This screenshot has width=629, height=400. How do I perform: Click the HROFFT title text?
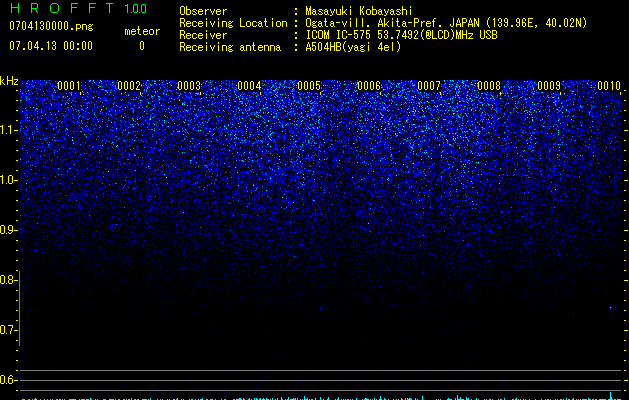click(x=62, y=8)
